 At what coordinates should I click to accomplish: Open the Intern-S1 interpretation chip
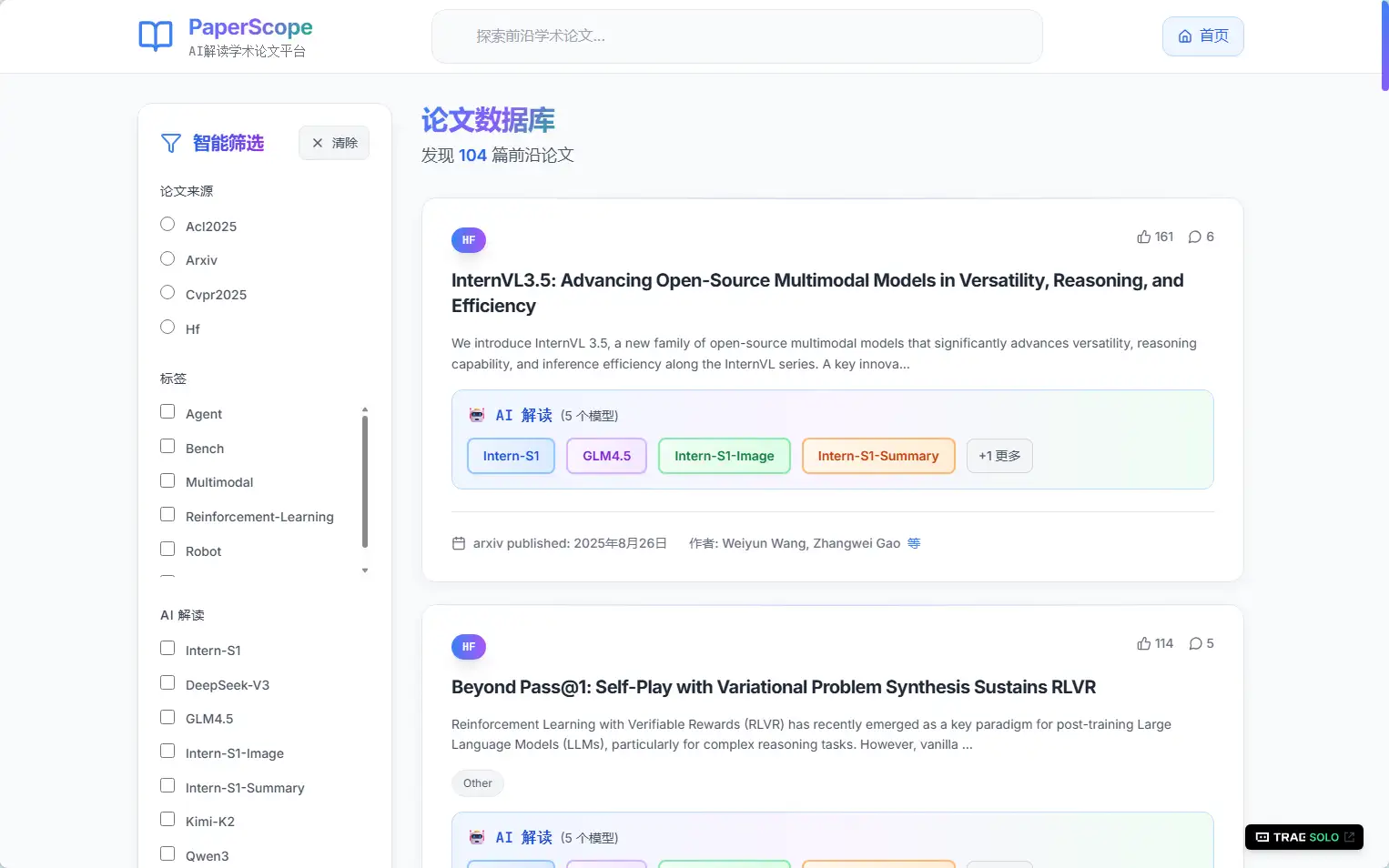pyautogui.click(x=511, y=456)
